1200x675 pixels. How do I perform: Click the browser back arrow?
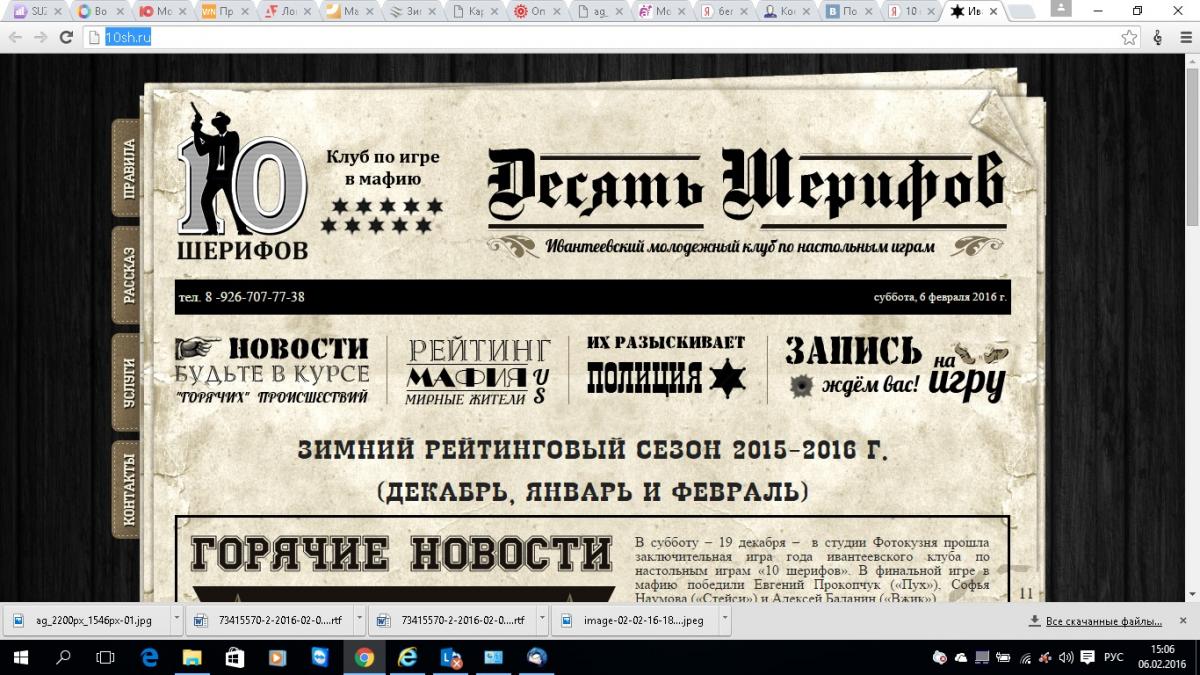tap(15, 37)
